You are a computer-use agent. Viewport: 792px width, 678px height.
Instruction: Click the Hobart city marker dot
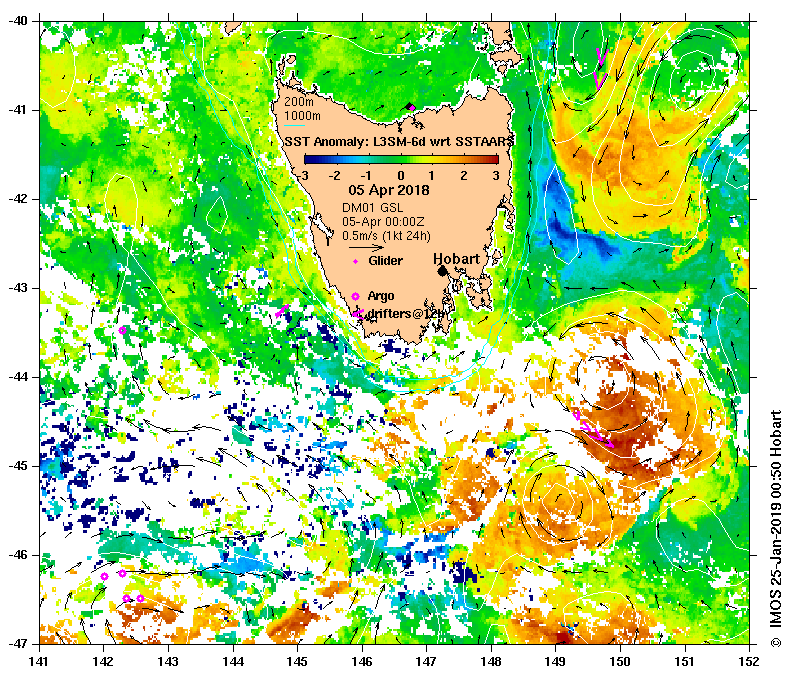point(442,271)
